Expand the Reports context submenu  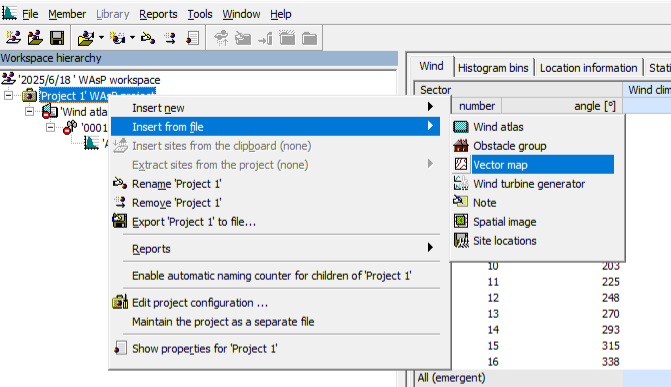coord(275,249)
